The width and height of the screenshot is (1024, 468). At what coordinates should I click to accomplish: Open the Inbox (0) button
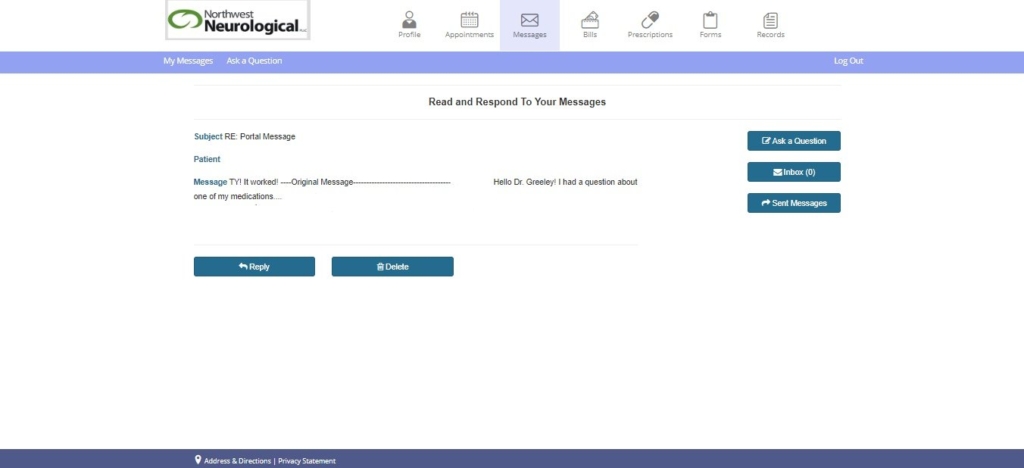point(793,172)
